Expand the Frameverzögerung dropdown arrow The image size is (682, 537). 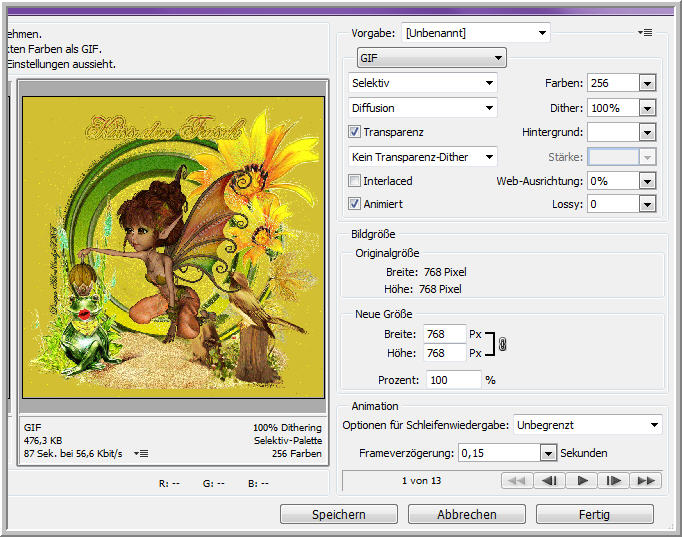click(x=548, y=453)
